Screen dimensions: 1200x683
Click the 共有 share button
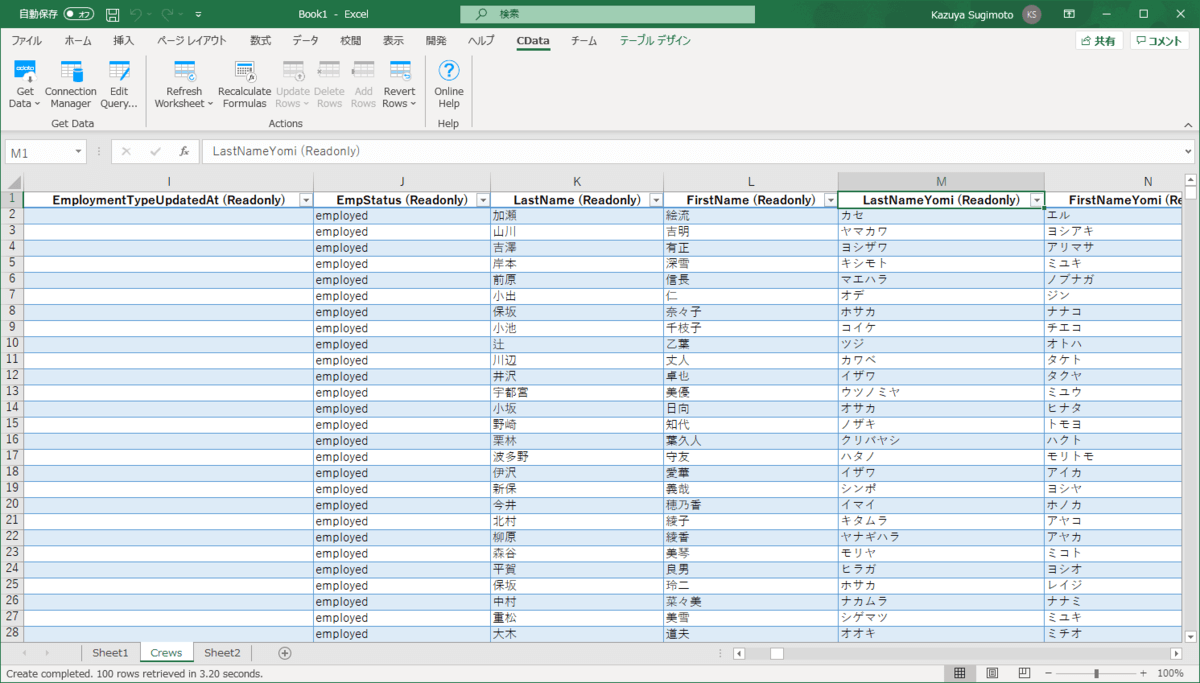pyautogui.click(x=1098, y=41)
